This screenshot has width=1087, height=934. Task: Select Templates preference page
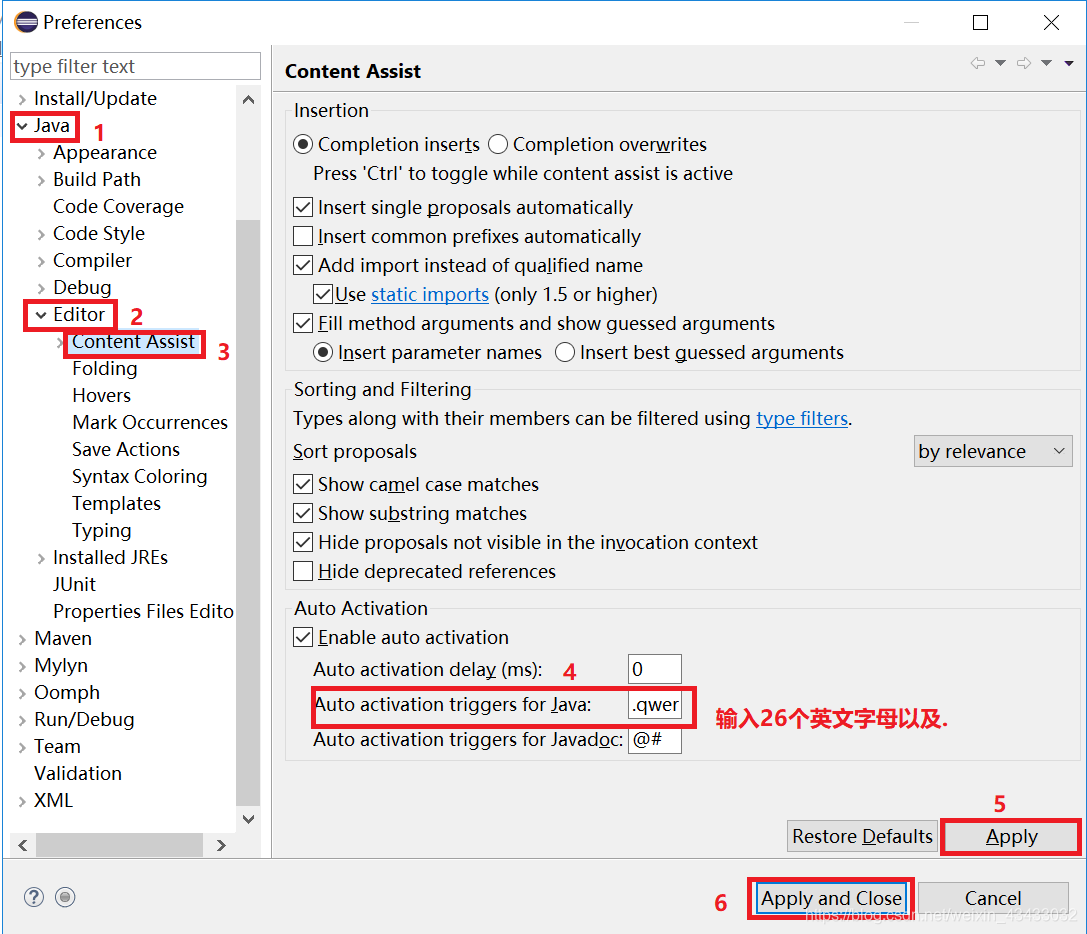[116, 503]
